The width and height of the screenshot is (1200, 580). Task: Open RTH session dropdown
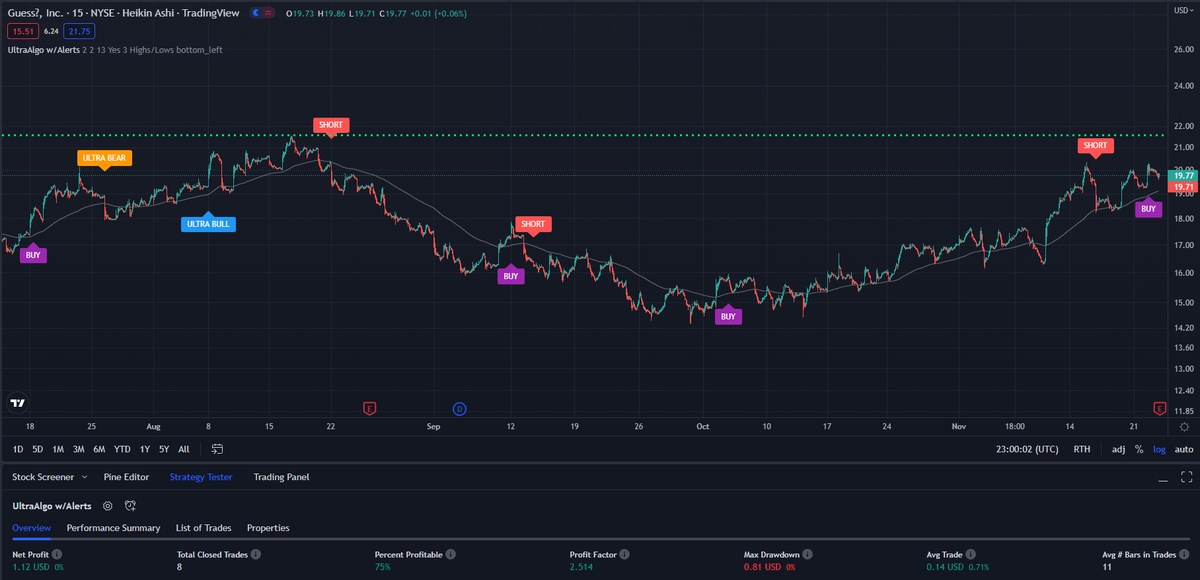pyautogui.click(x=1082, y=449)
